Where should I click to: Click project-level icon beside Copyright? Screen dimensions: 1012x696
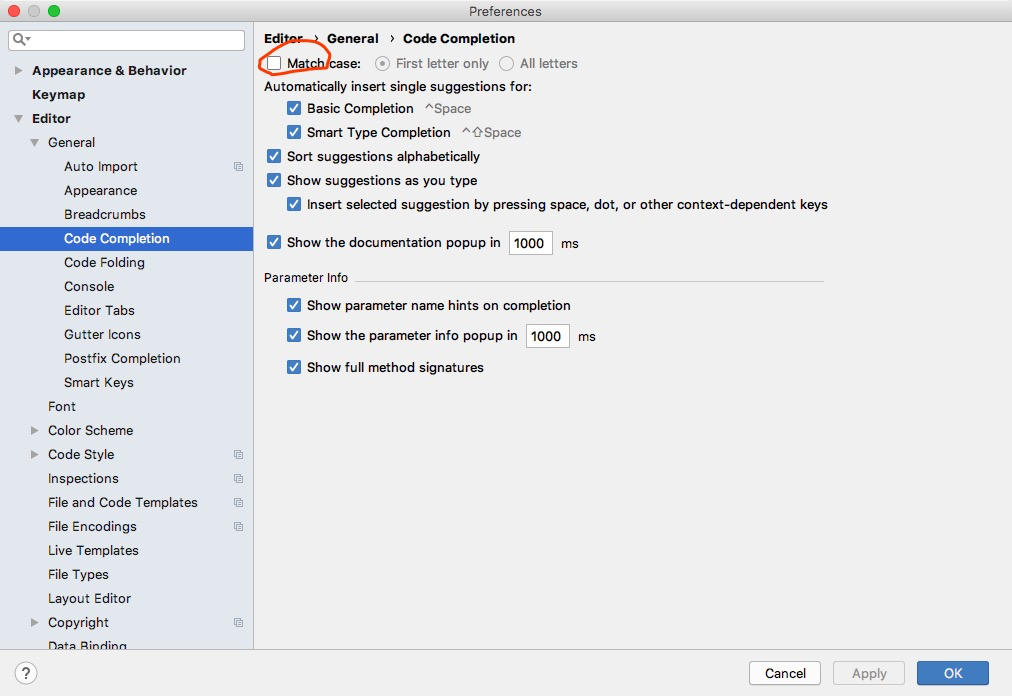click(238, 622)
